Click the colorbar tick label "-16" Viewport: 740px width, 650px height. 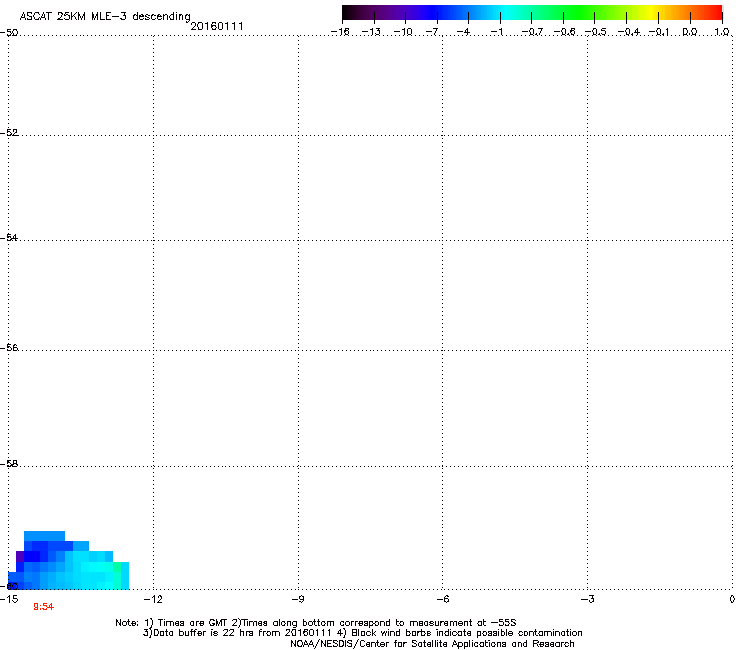click(340, 32)
